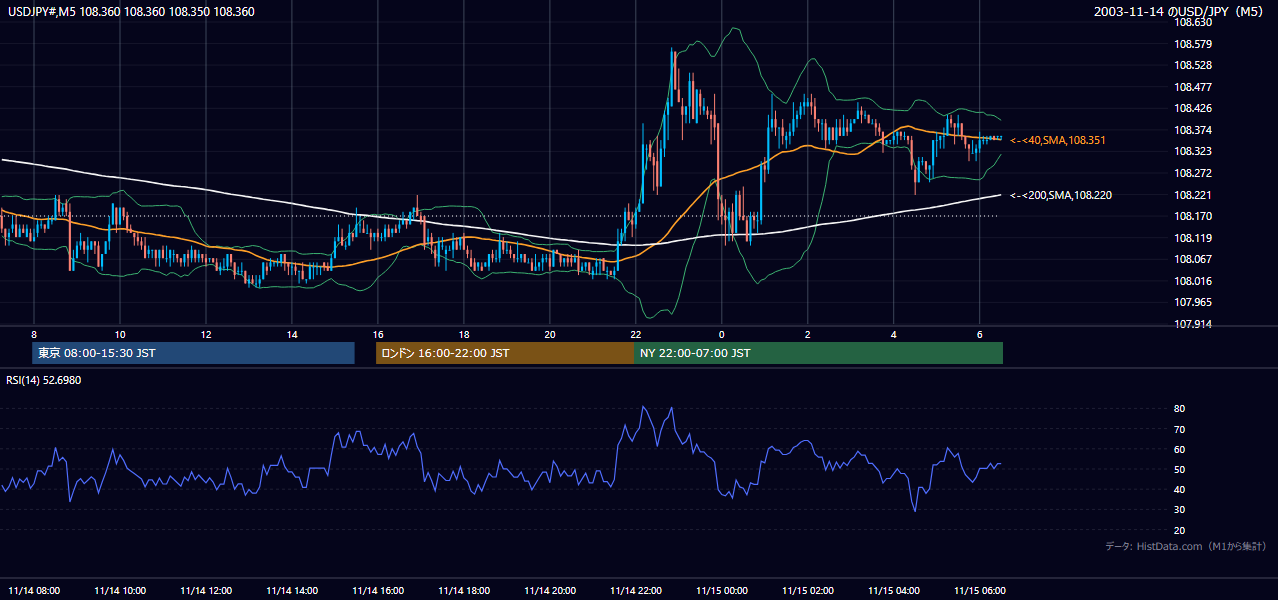Click price axis value 107.914
The height and width of the screenshot is (600, 1278).
point(1193,324)
